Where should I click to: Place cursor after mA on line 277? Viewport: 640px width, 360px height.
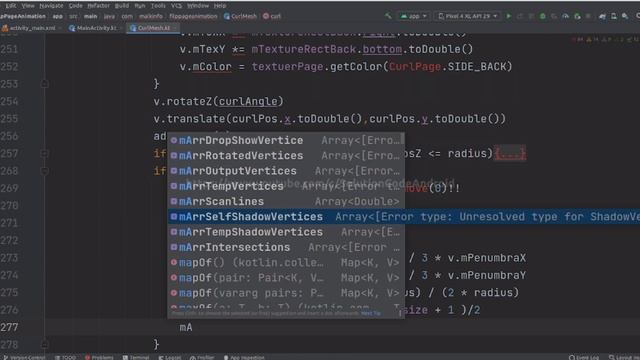tap(193, 327)
